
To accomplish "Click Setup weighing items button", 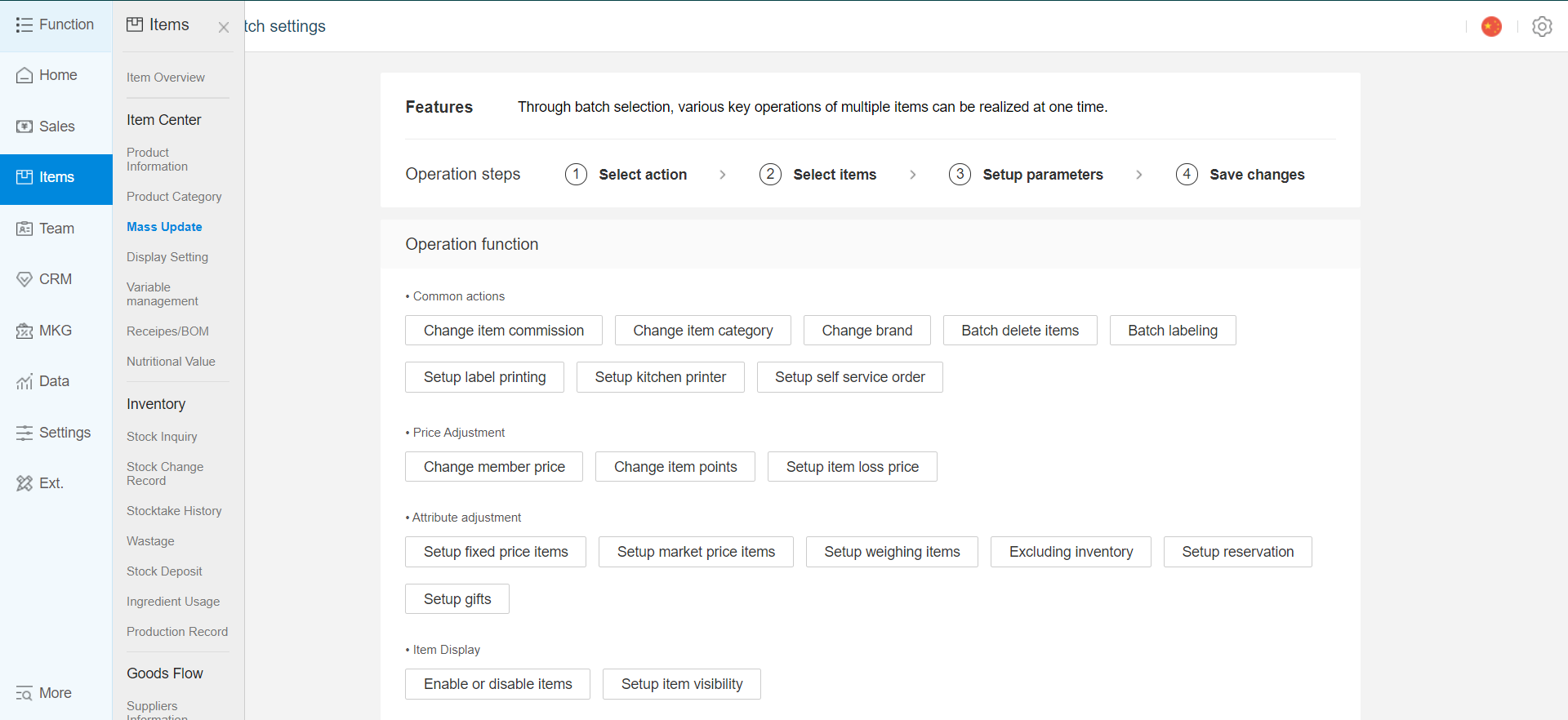I will tap(892, 552).
